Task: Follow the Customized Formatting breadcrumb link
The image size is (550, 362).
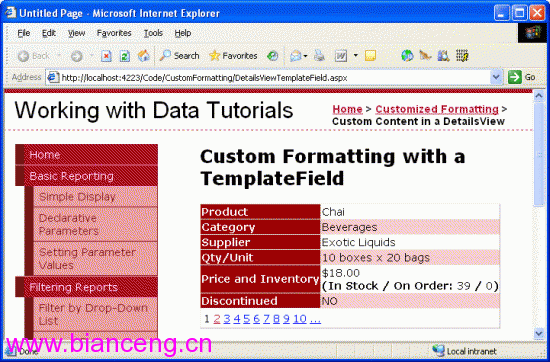Action: click(x=437, y=109)
